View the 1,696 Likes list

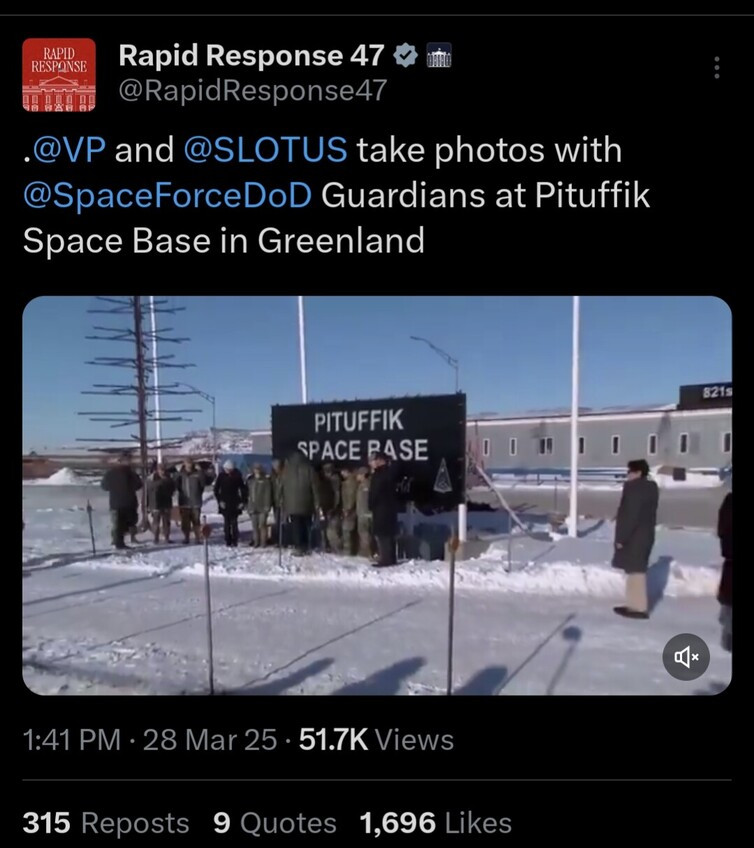point(435,823)
